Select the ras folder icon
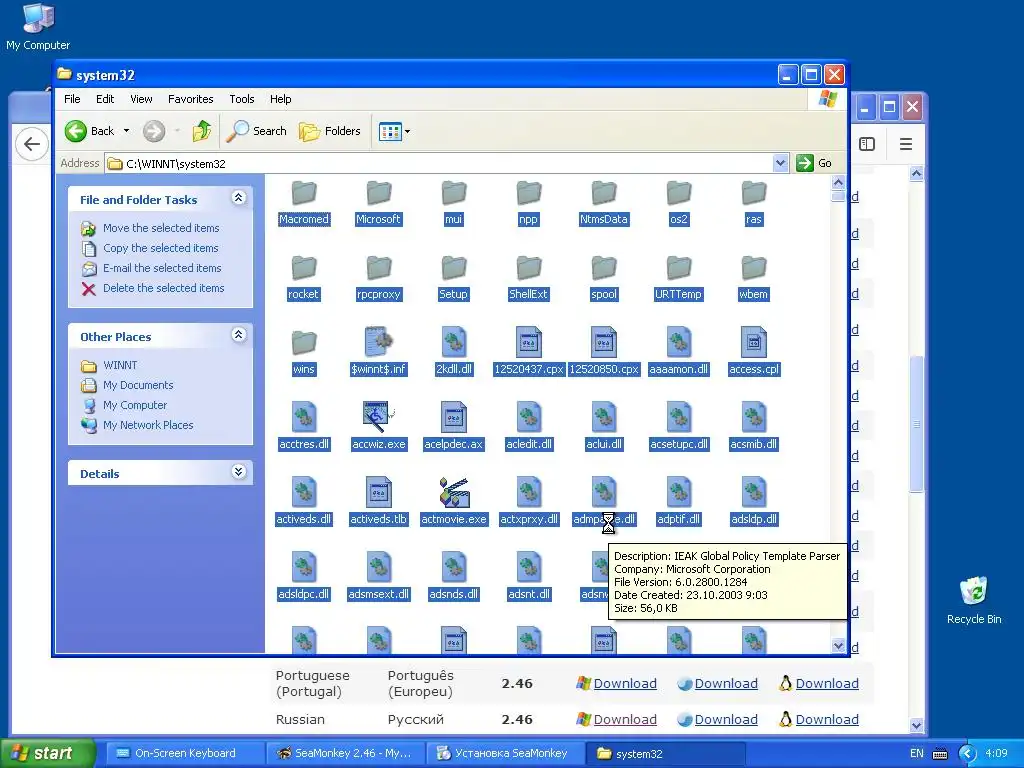 pyautogui.click(x=754, y=194)
